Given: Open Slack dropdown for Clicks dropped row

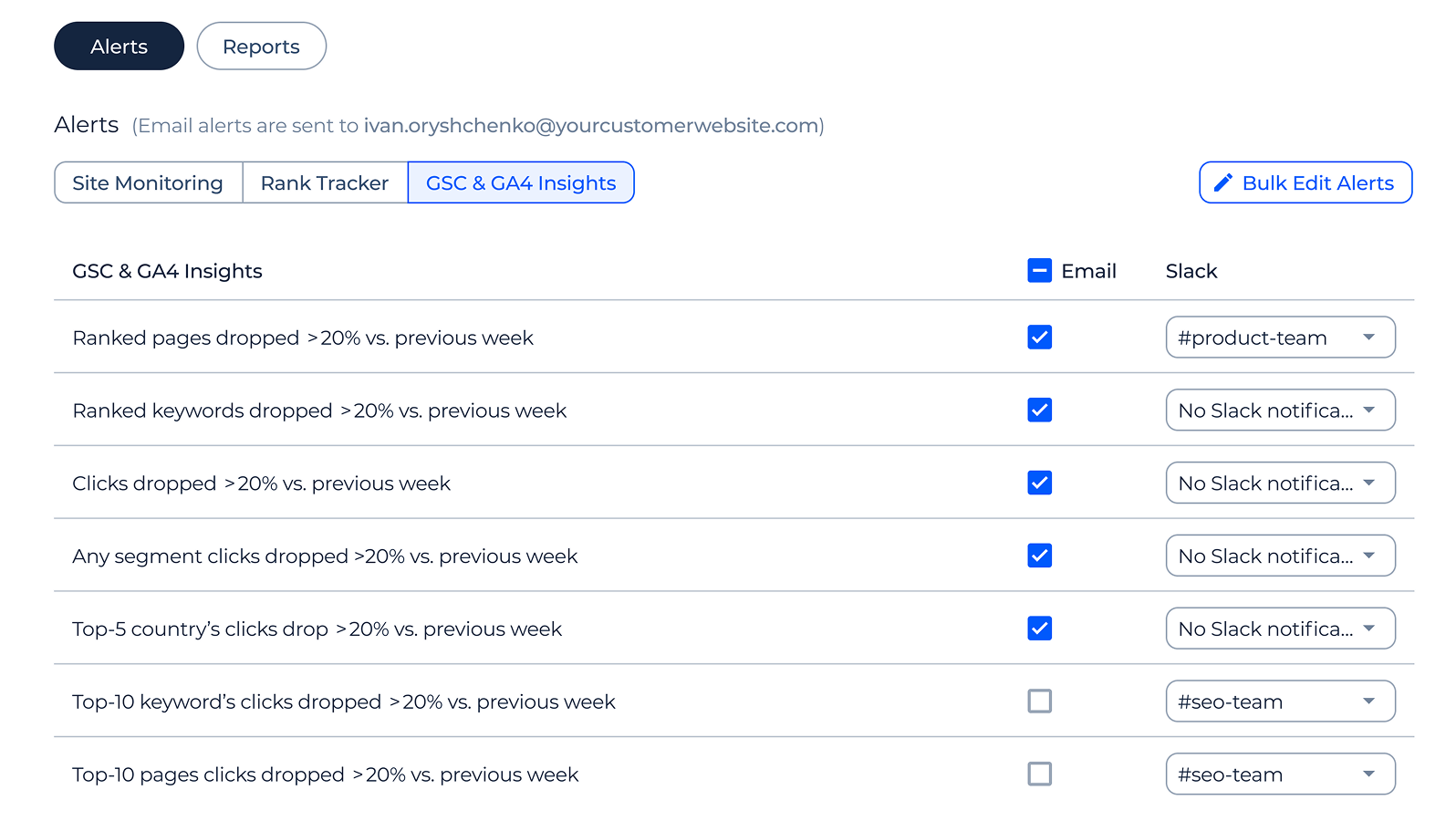Looking at the screenshot, I should pyautogui.click(x=1280, y=483).
